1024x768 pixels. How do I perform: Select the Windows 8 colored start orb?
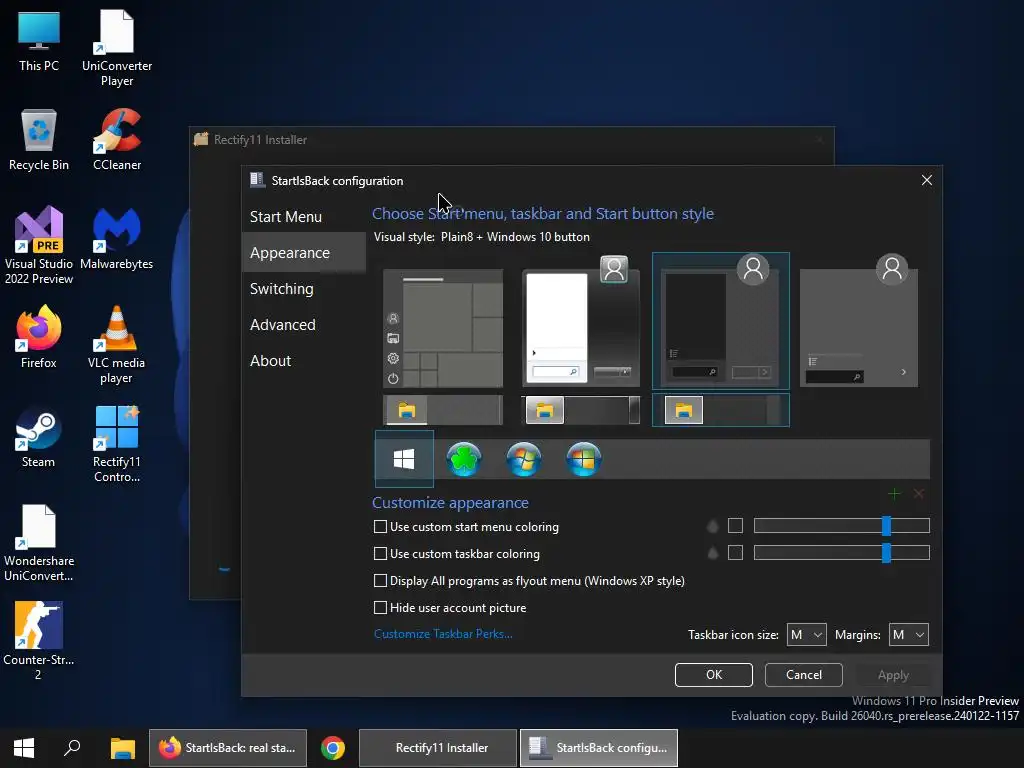(x=583, y=459)
